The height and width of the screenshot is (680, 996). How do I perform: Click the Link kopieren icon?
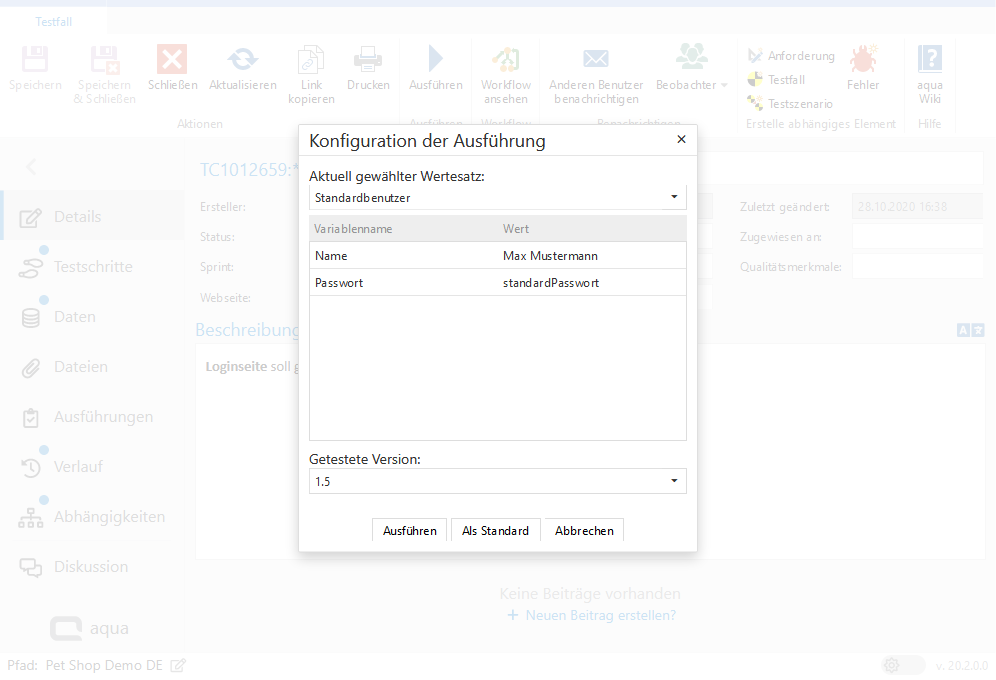(311, 60)
